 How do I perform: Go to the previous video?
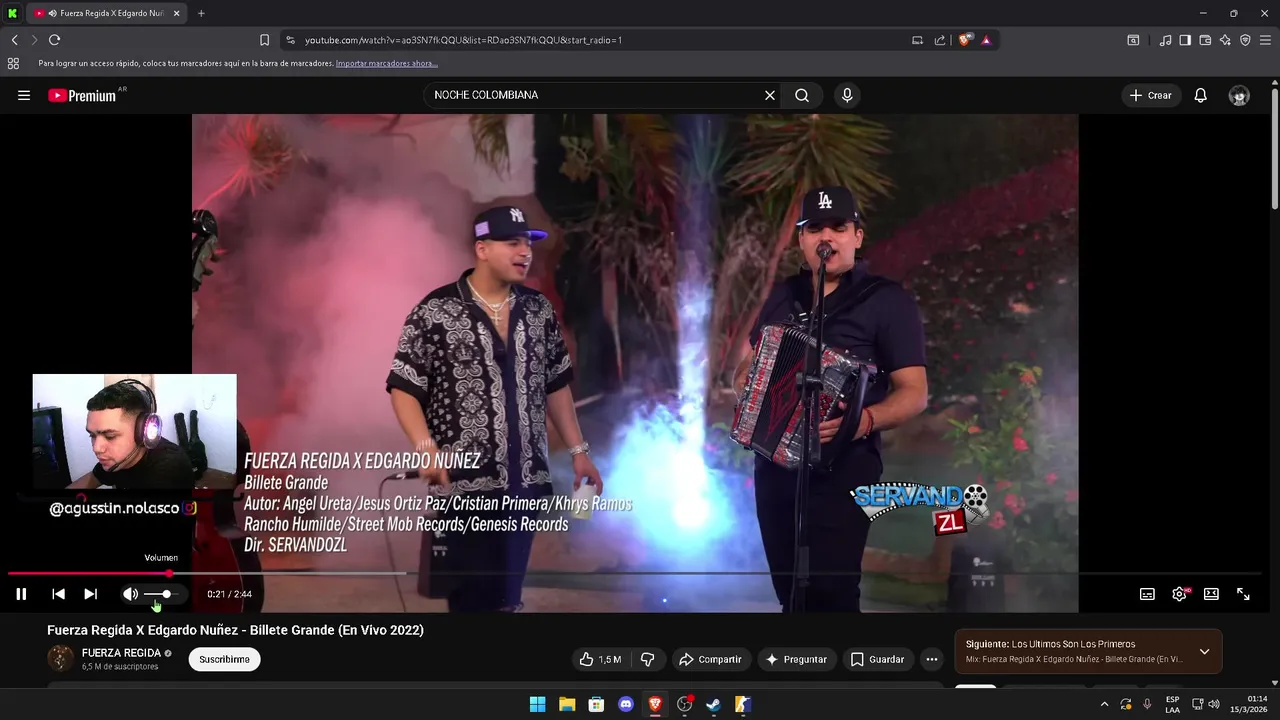(58, 594)
